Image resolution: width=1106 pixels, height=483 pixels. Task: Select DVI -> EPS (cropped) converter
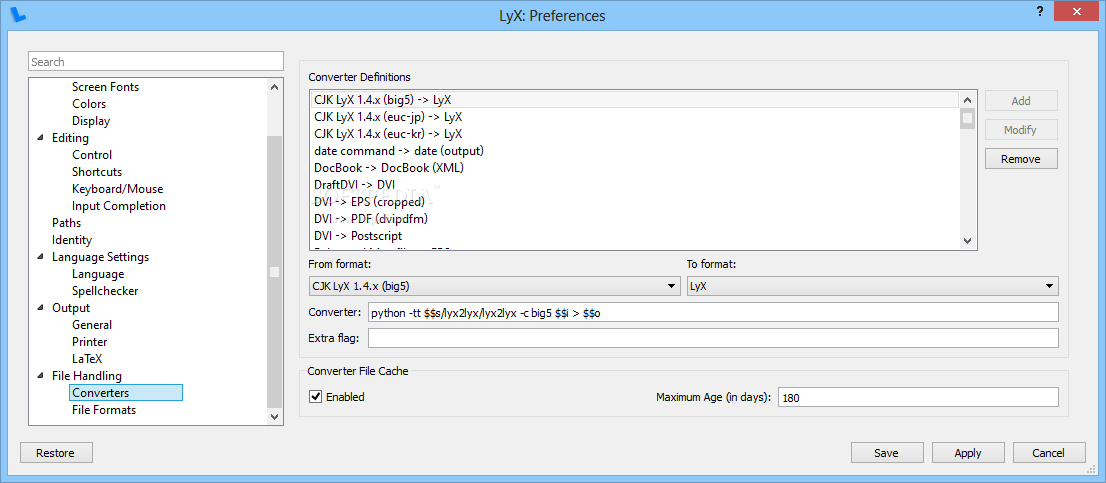634,202
